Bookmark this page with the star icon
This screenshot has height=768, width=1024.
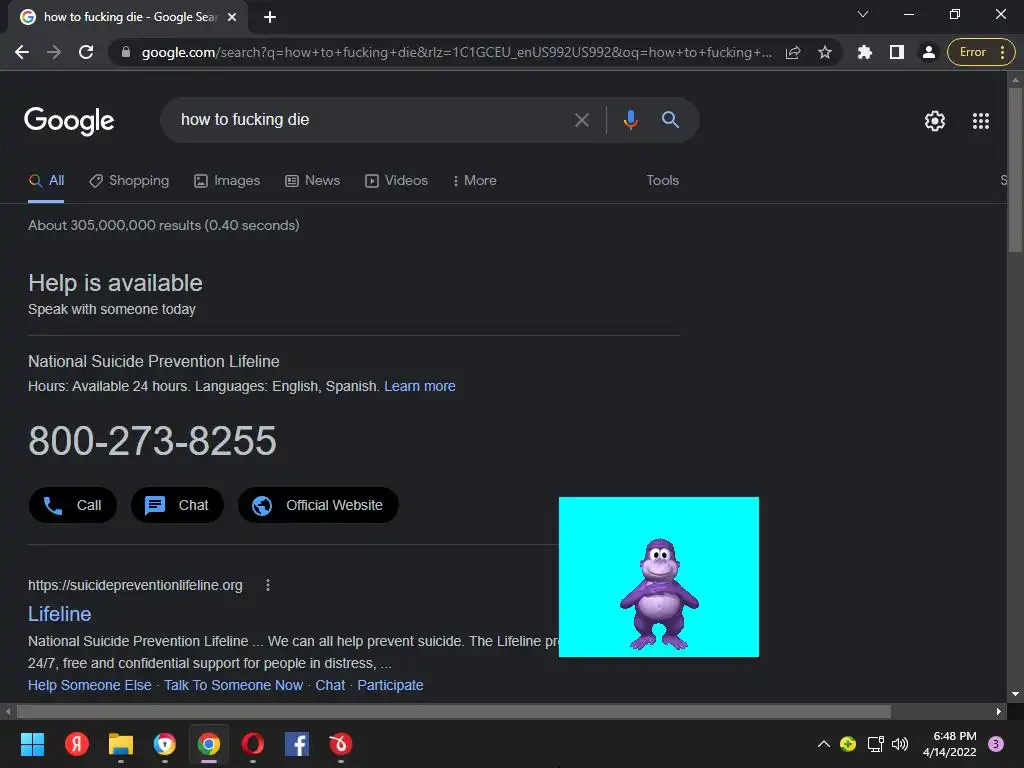point(825,52)
